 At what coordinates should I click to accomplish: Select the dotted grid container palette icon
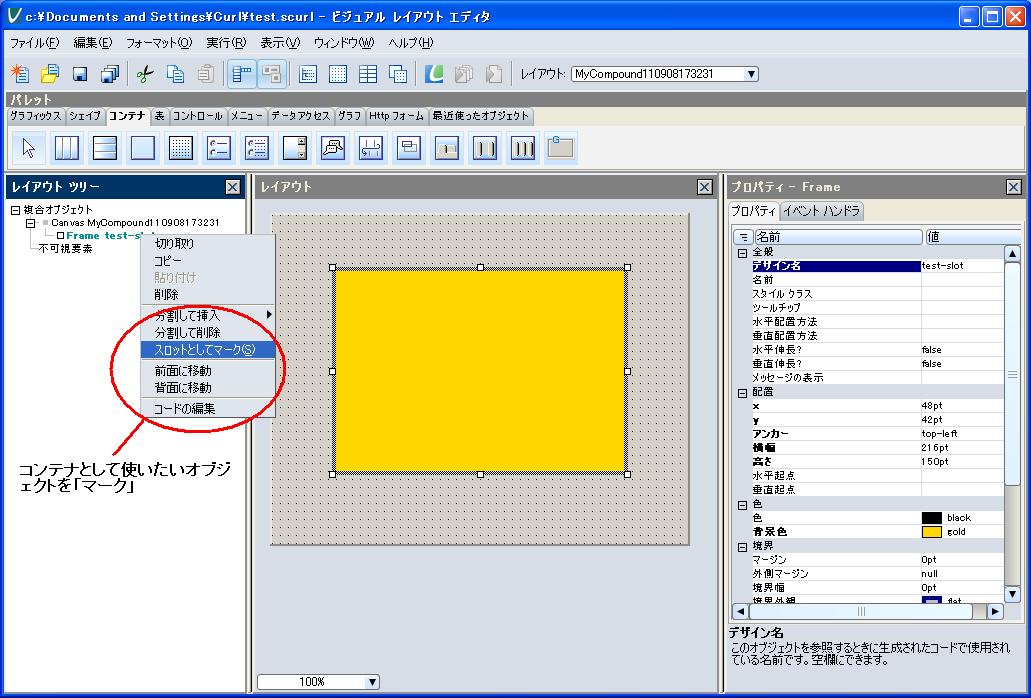(180, 148)
